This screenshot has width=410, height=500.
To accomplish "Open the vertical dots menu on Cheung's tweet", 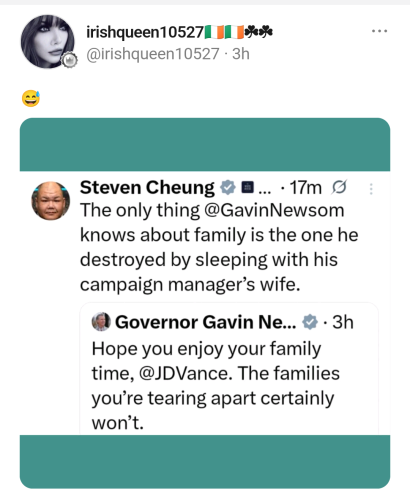I will (371, 189).
